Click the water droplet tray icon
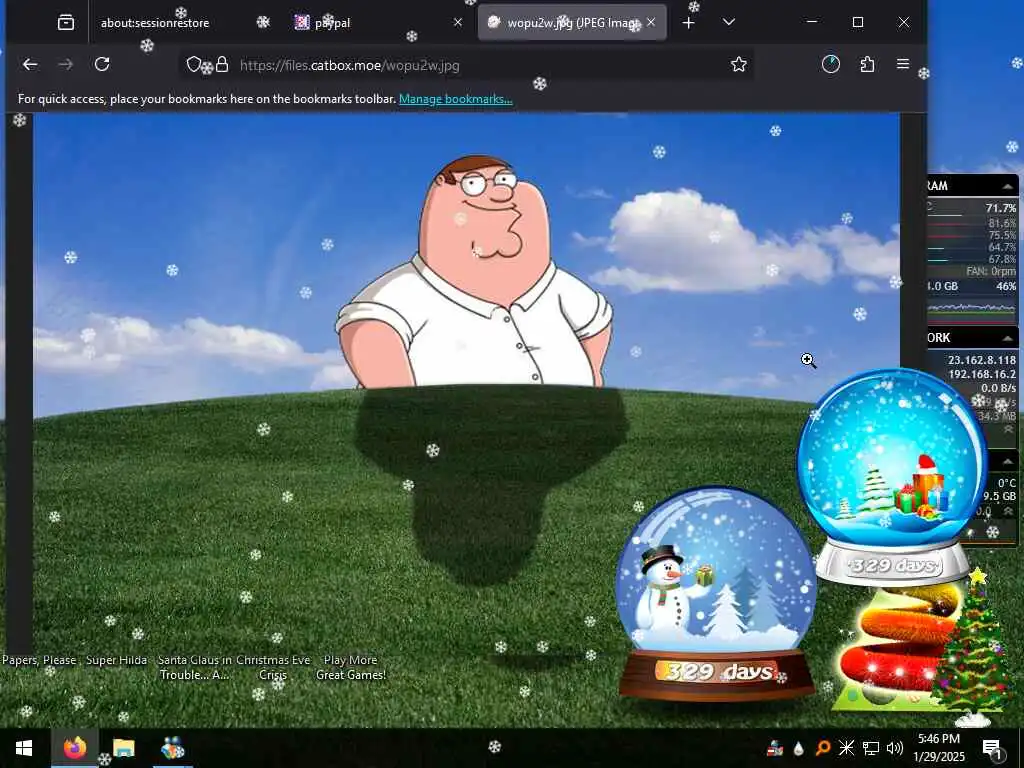This screenshot has height=768, width=1024. point(798,748)
